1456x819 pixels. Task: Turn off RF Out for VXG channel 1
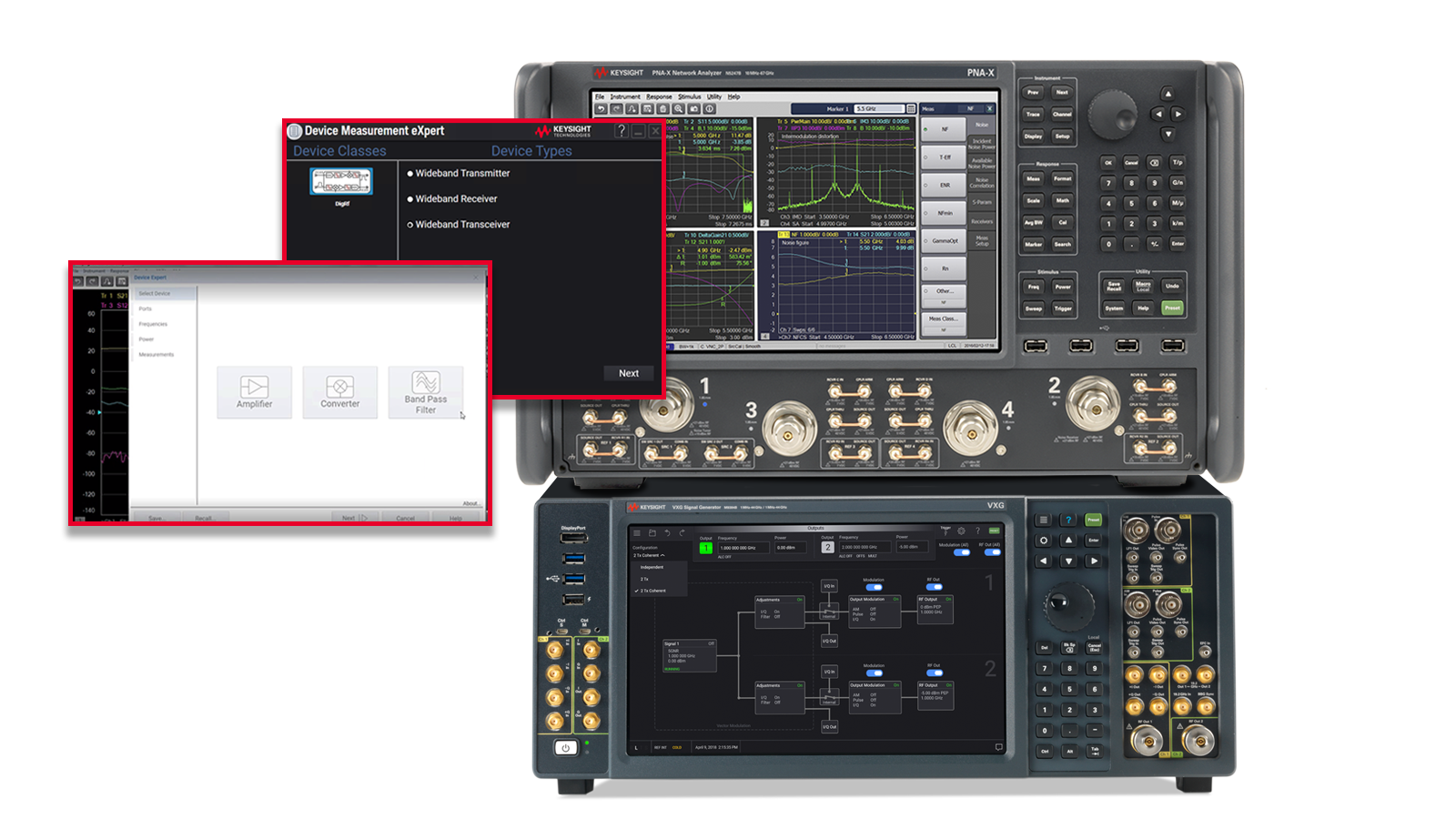(x=933, y=587)
